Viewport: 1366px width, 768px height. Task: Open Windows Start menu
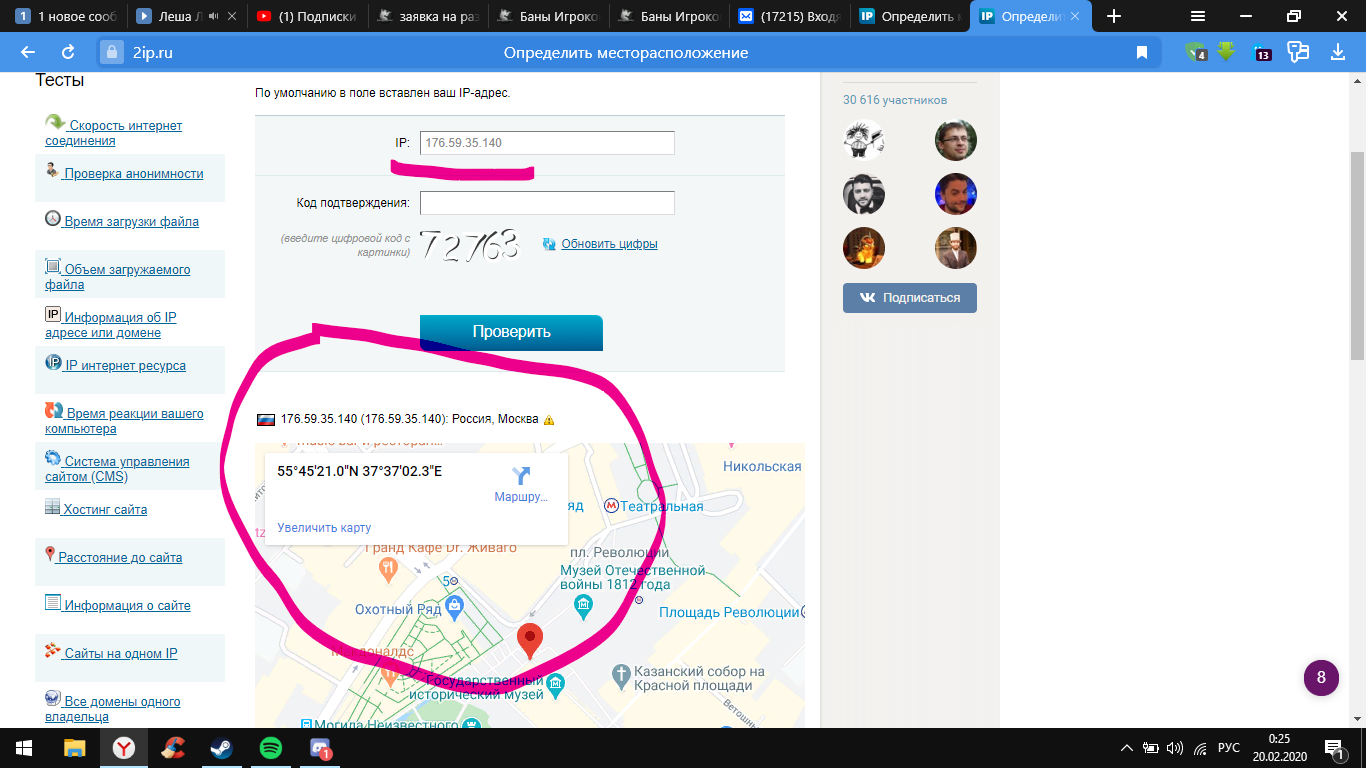click(24, 748)
